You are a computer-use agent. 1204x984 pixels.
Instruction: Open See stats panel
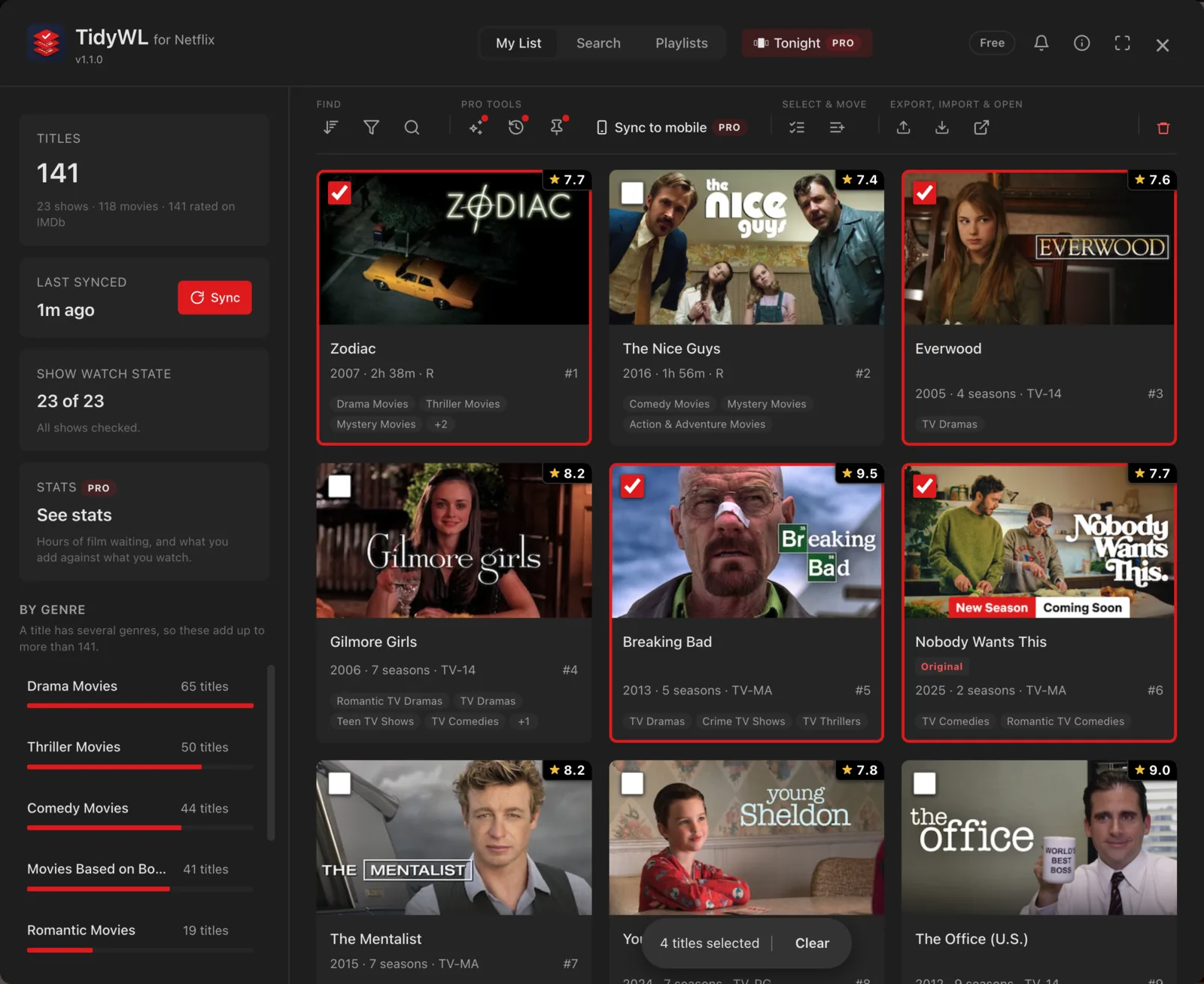click(x=144, y=521)
